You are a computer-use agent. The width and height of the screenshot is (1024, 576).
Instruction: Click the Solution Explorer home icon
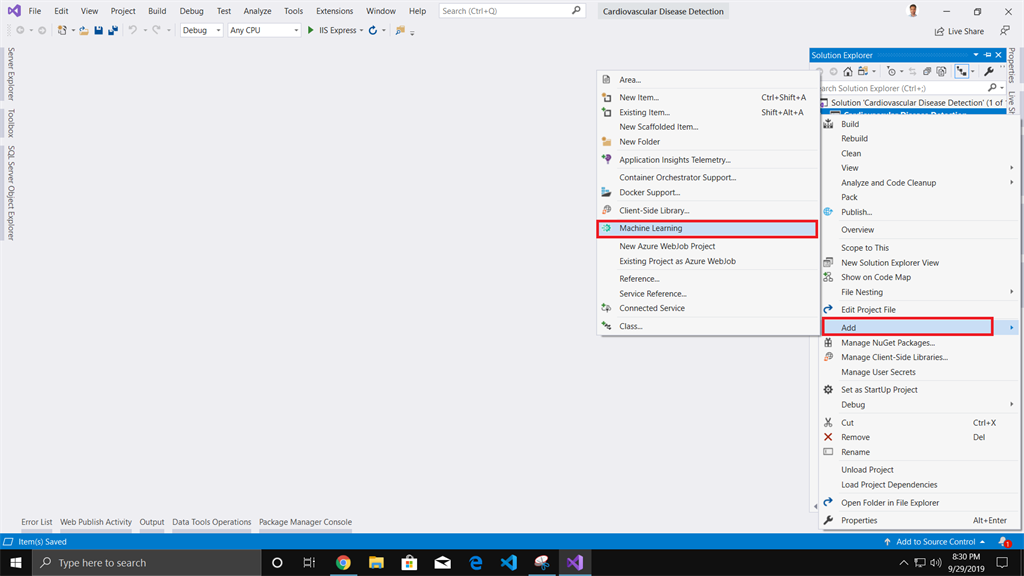tap(848, 71)
